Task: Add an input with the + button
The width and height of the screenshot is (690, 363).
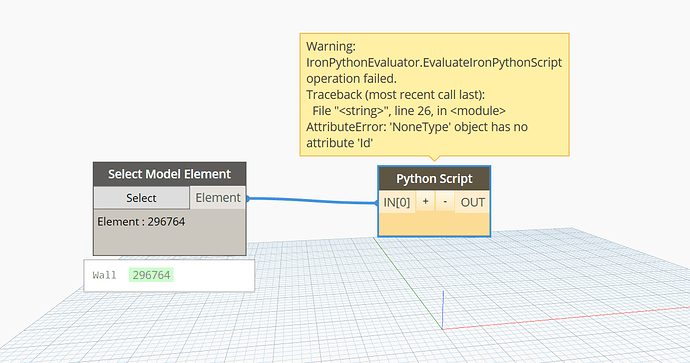Action: [x=425, y=202]
